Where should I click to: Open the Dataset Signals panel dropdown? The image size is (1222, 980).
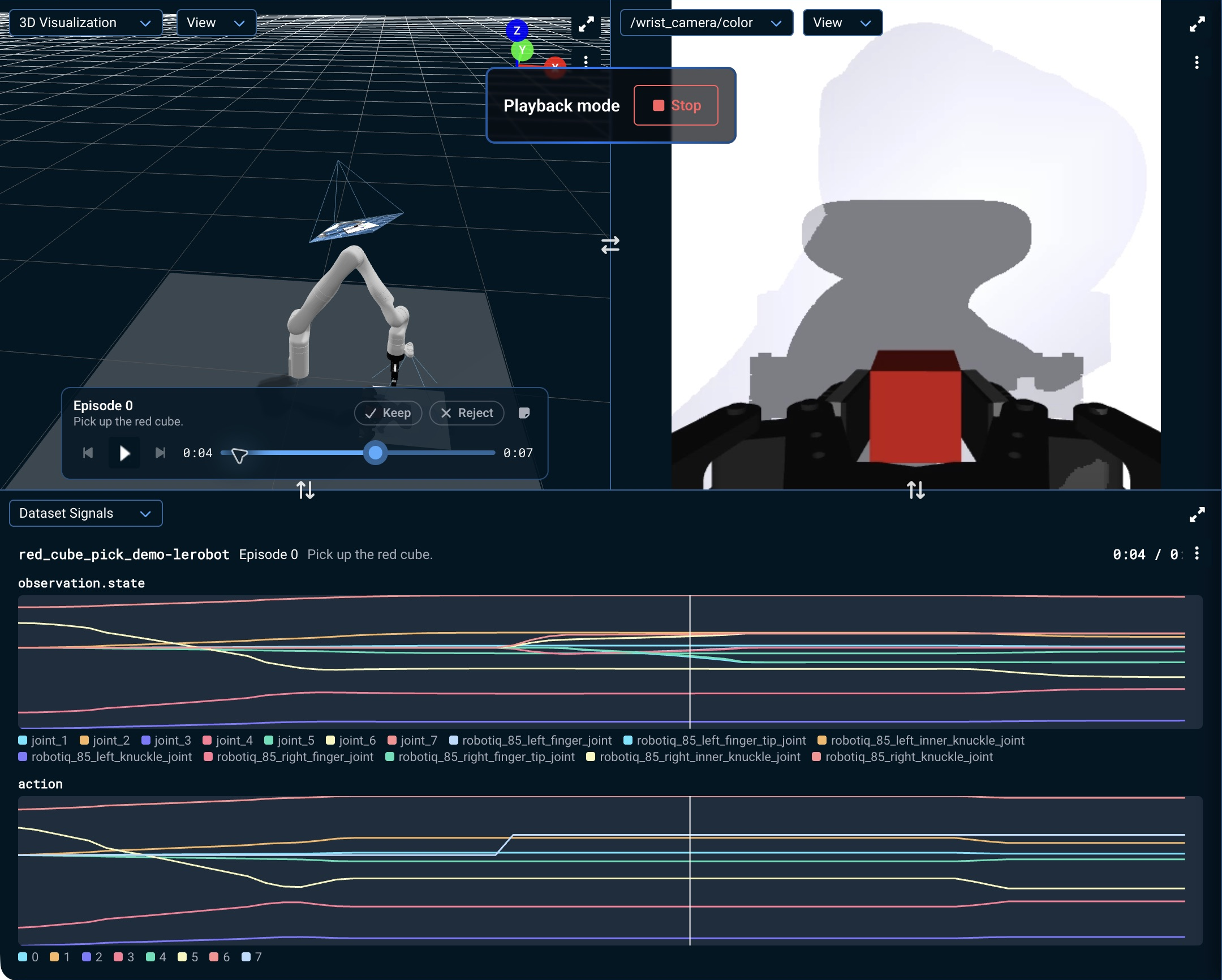click(x=85, y=513)
